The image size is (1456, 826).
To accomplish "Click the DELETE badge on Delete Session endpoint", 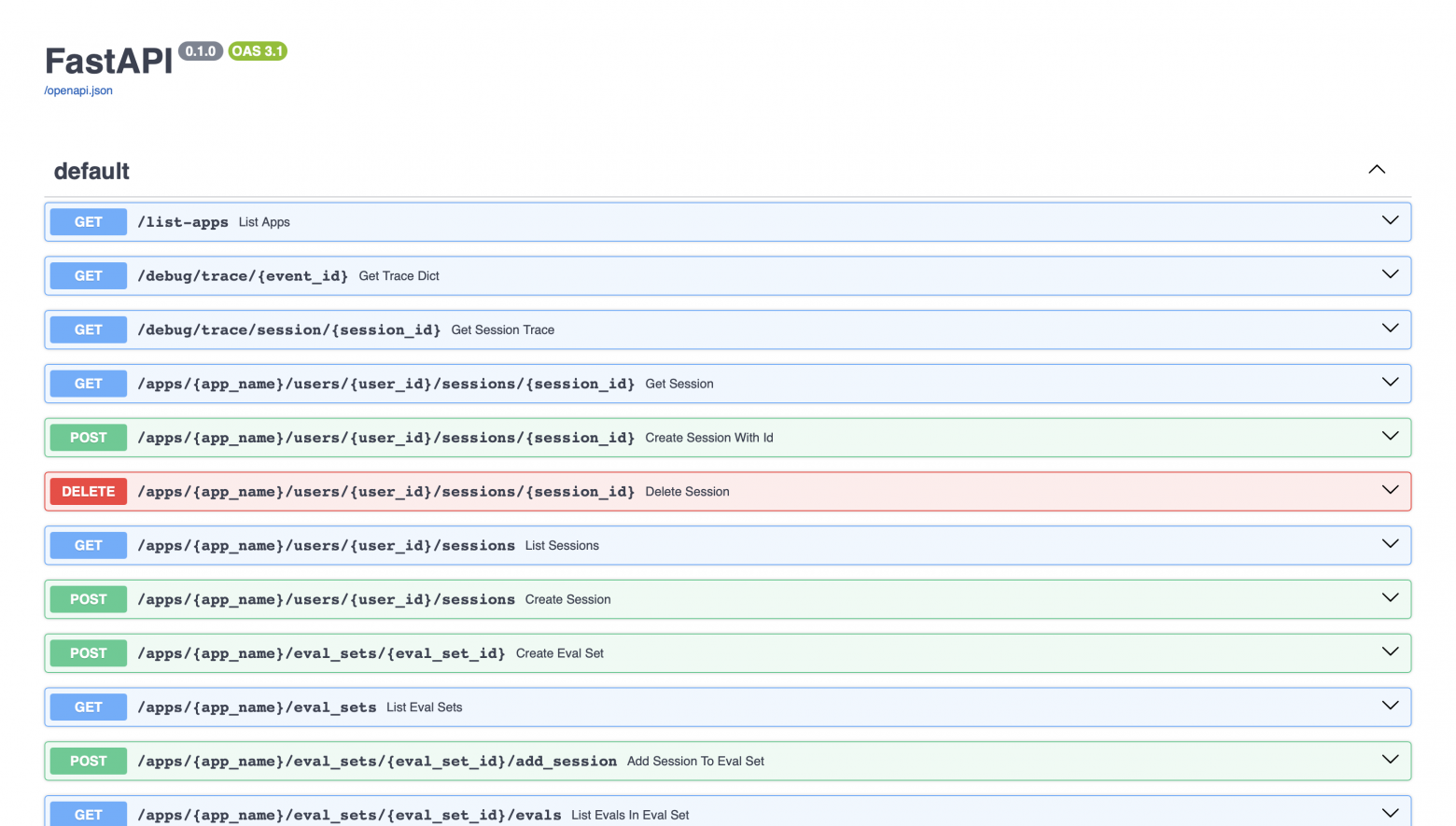I will pyautogui.click(x=87, y=491).
